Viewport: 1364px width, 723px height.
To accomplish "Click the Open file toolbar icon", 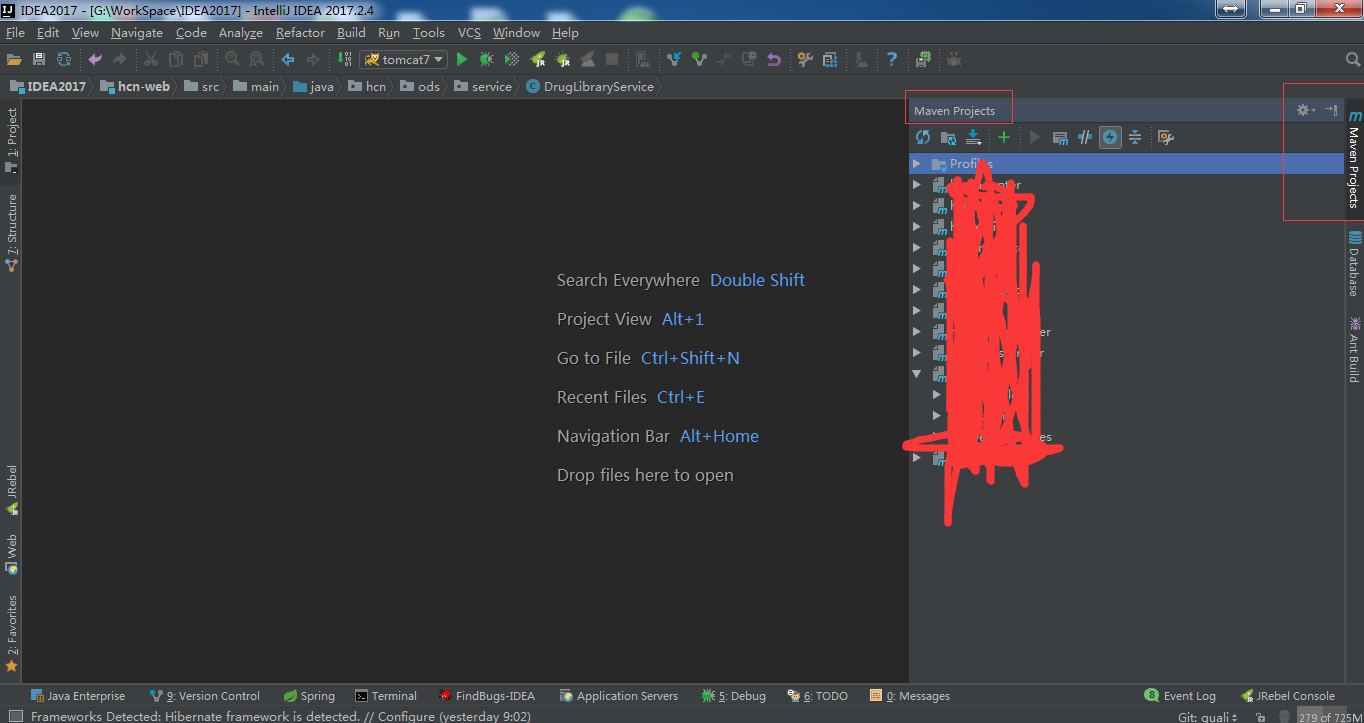I will point(14,60).
